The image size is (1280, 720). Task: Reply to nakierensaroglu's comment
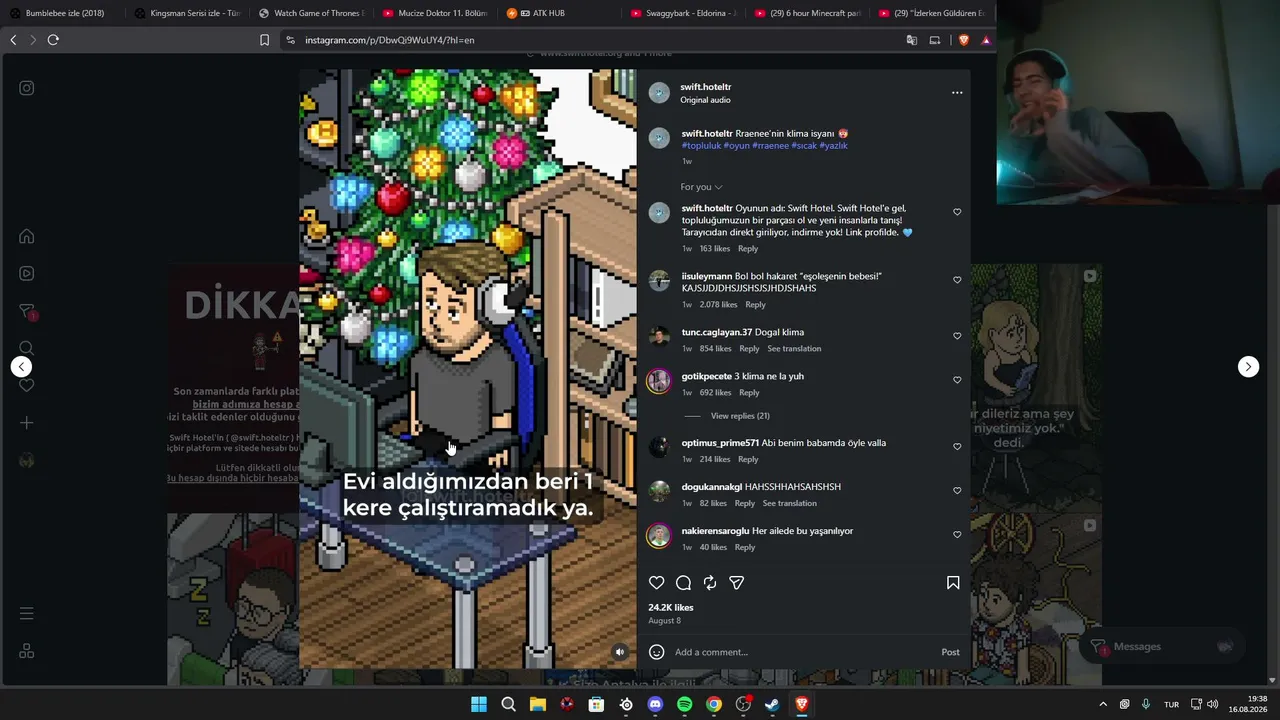(x=745, y=548)
